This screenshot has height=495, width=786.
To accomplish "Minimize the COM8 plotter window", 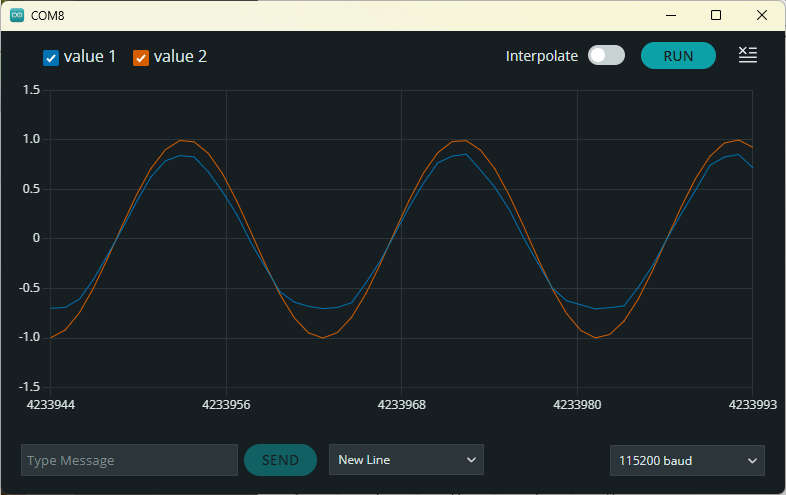I will click(669, 15).
